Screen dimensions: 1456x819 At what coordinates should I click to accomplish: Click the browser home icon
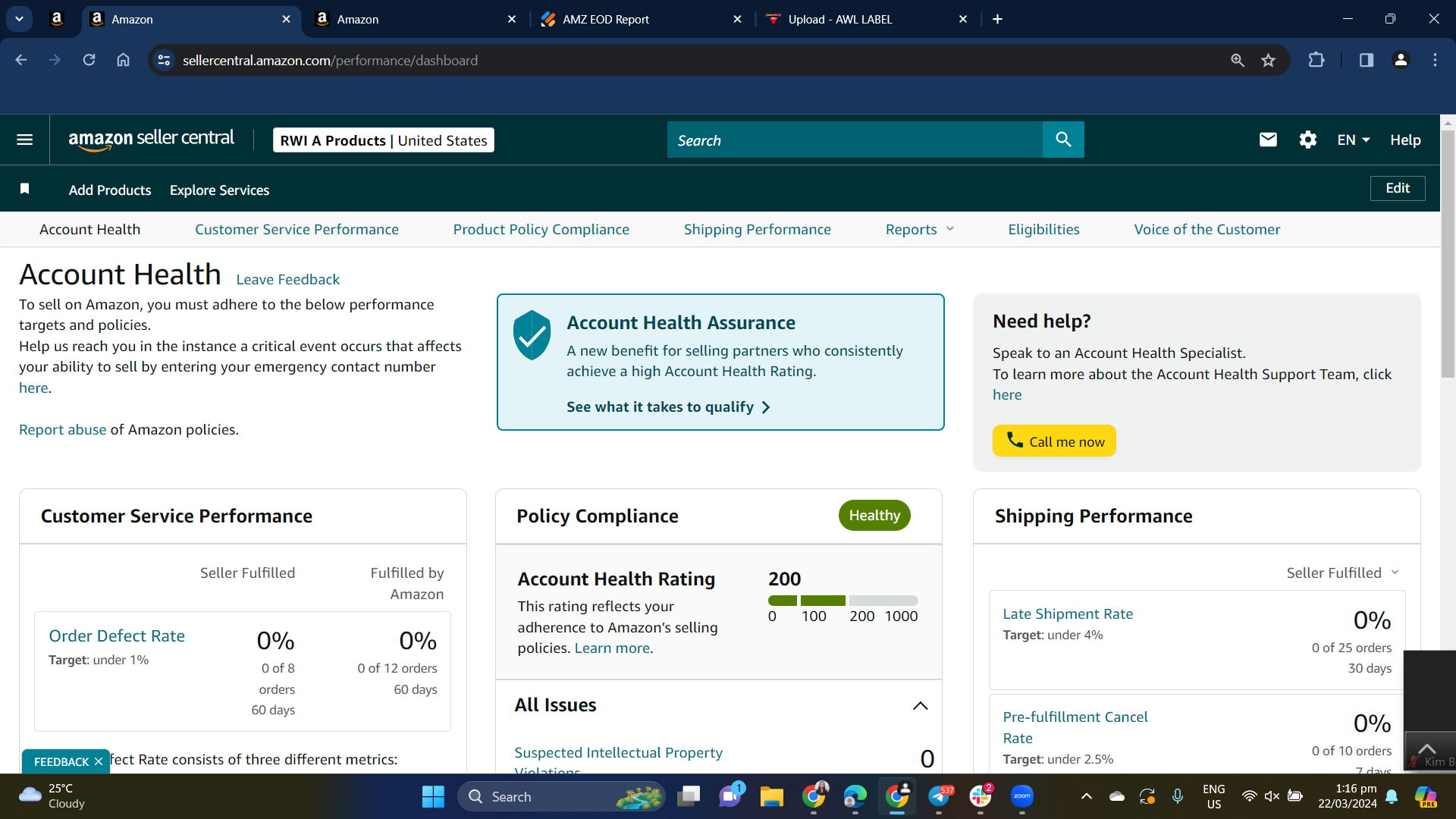123,60
